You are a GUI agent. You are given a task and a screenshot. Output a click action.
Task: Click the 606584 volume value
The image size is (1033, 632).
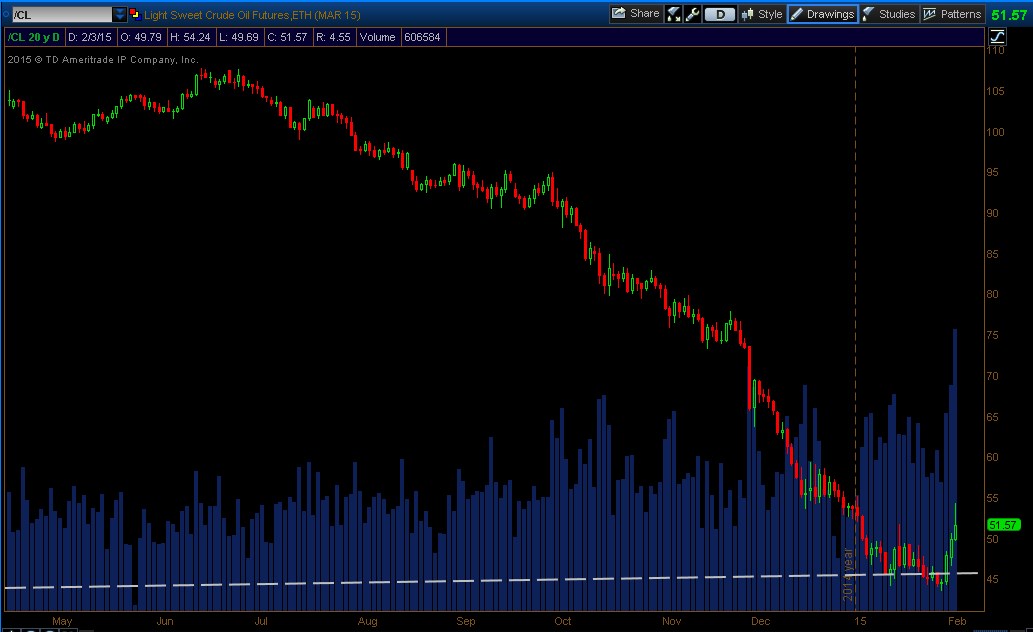(422, 38)
